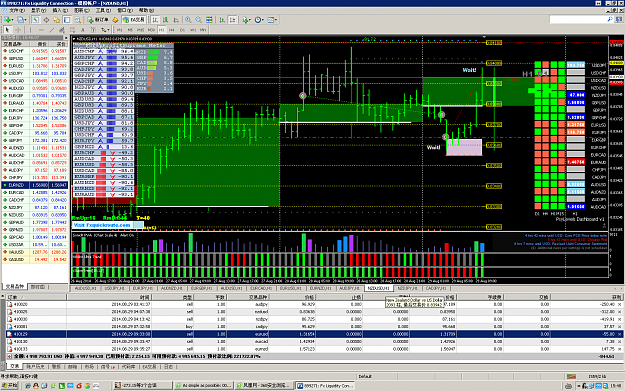
Task: Open the Market Watch window icon
Action: pyautogui.click(x=35, y=20)
